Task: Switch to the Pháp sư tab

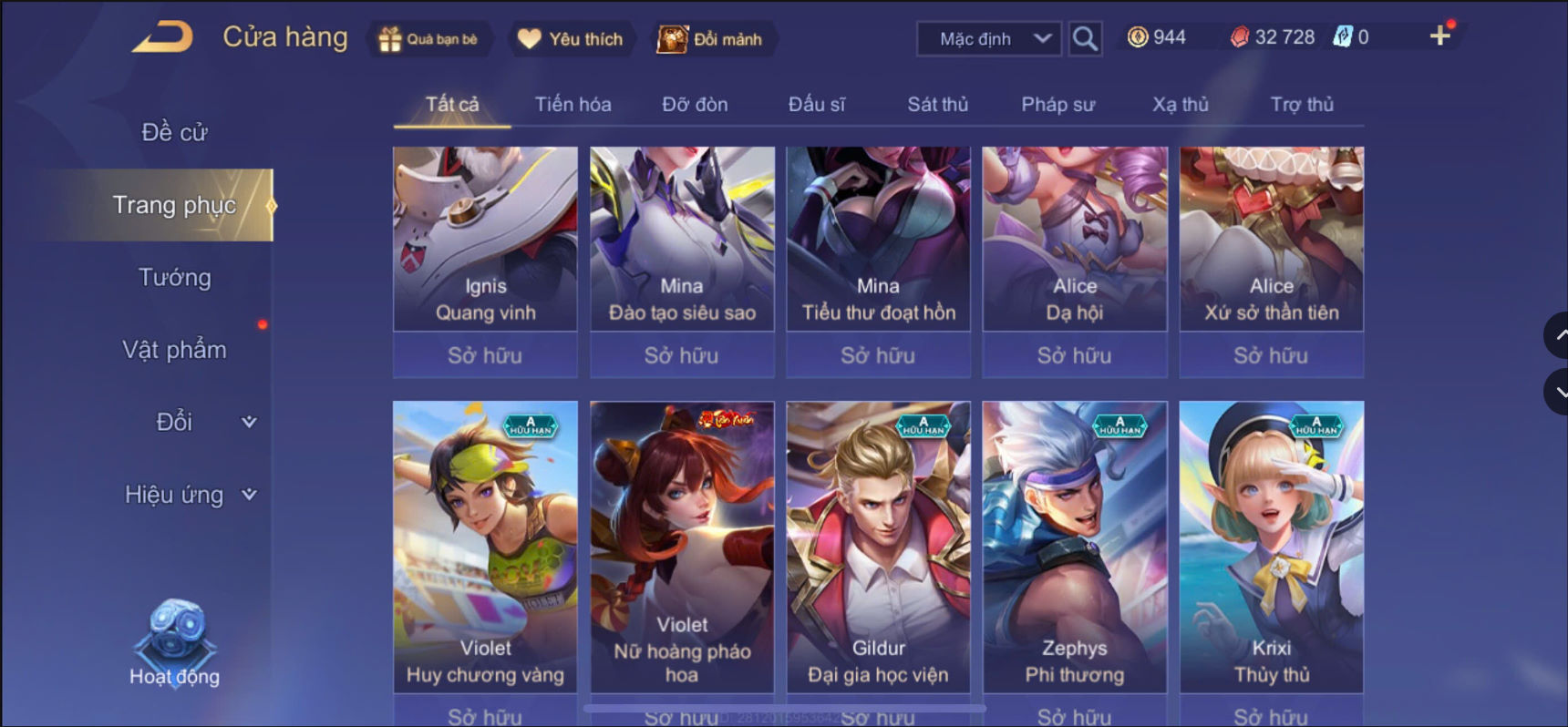Action: coord(1057,105)
